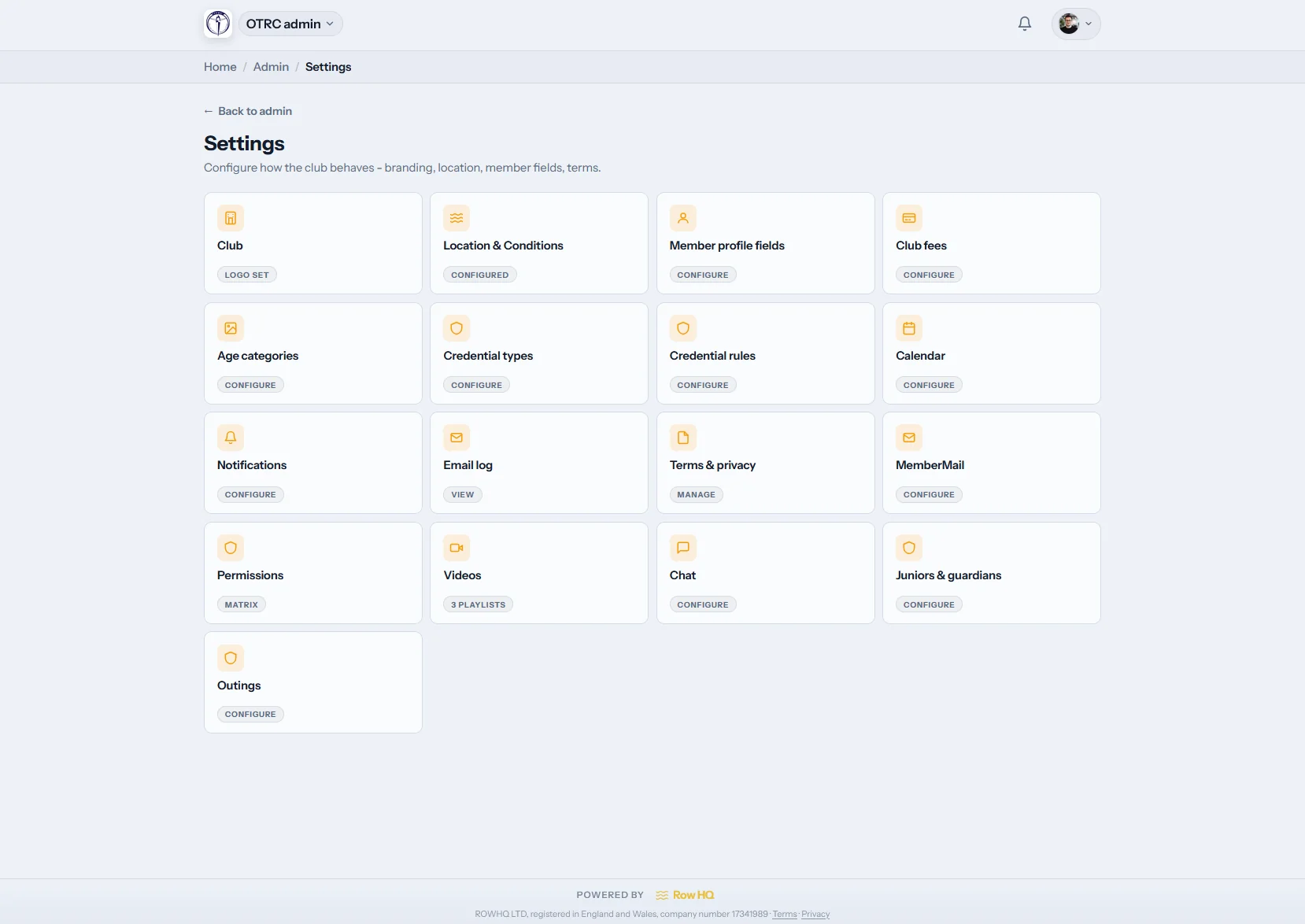Open Terms & privacy title
Screen dimensions: 1305x924
712,465
